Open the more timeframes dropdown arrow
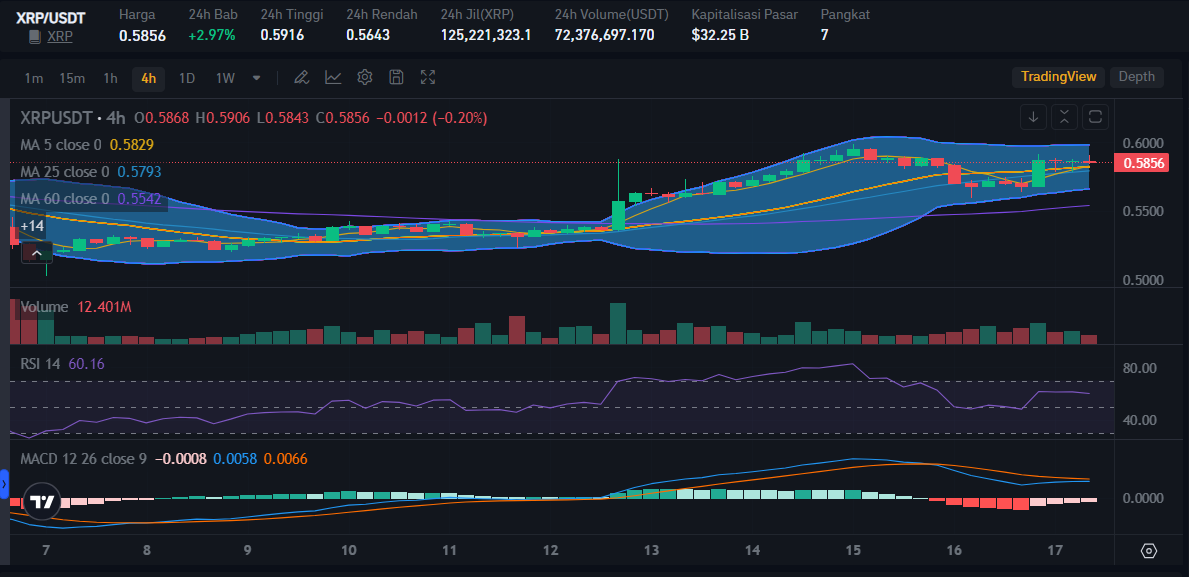This screenshot has width=1189, height=577. coord(256,77)
